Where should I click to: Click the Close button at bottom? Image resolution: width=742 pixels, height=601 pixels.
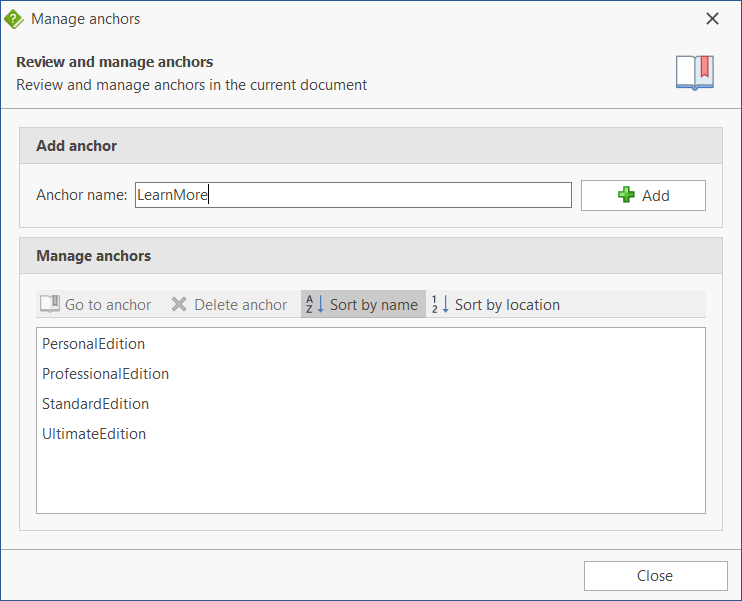click(x=655, y=576)
